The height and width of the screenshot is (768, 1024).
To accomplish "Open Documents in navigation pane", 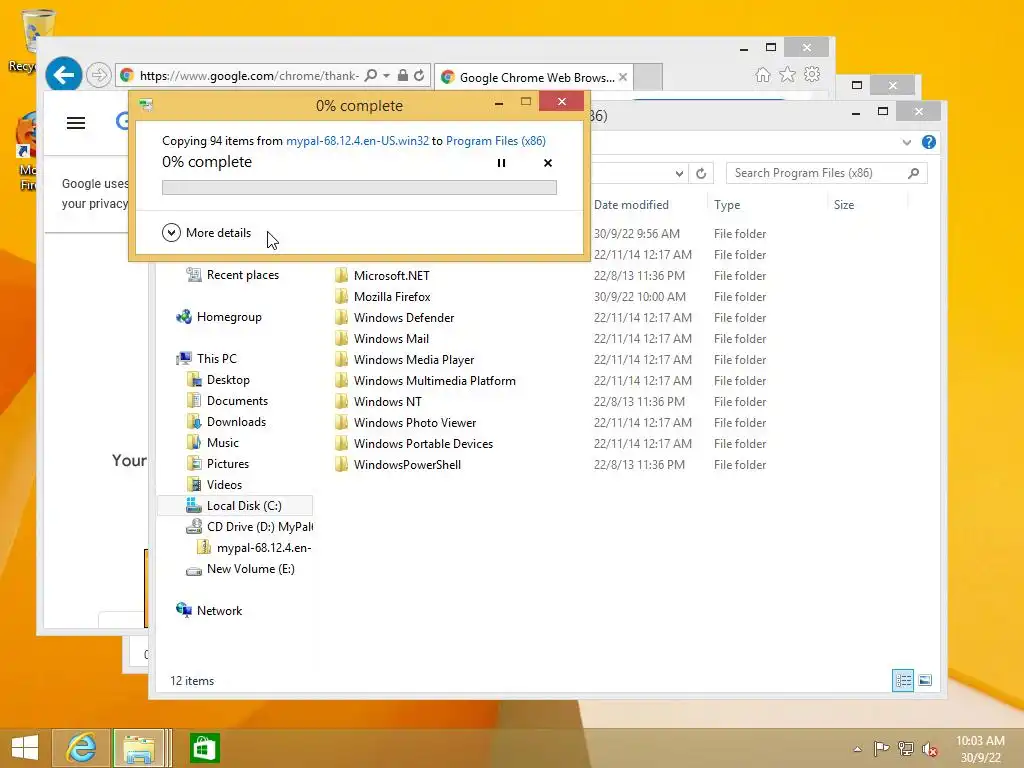I will (x=227, y=400).
